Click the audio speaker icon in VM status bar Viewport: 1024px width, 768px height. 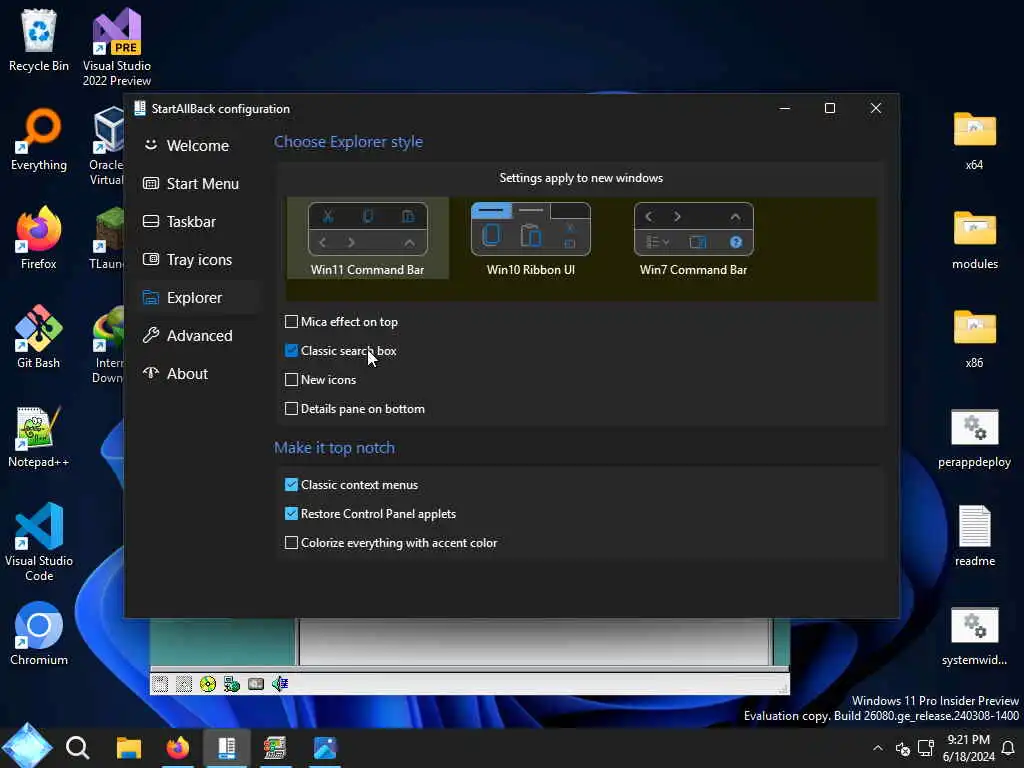click(x=280, y=684)
